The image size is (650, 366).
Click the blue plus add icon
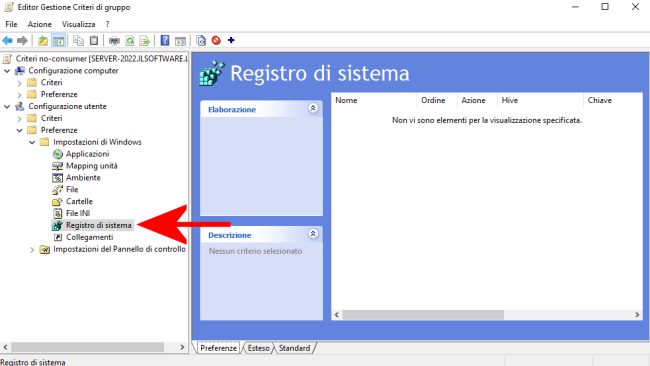(x=231, y=40)
